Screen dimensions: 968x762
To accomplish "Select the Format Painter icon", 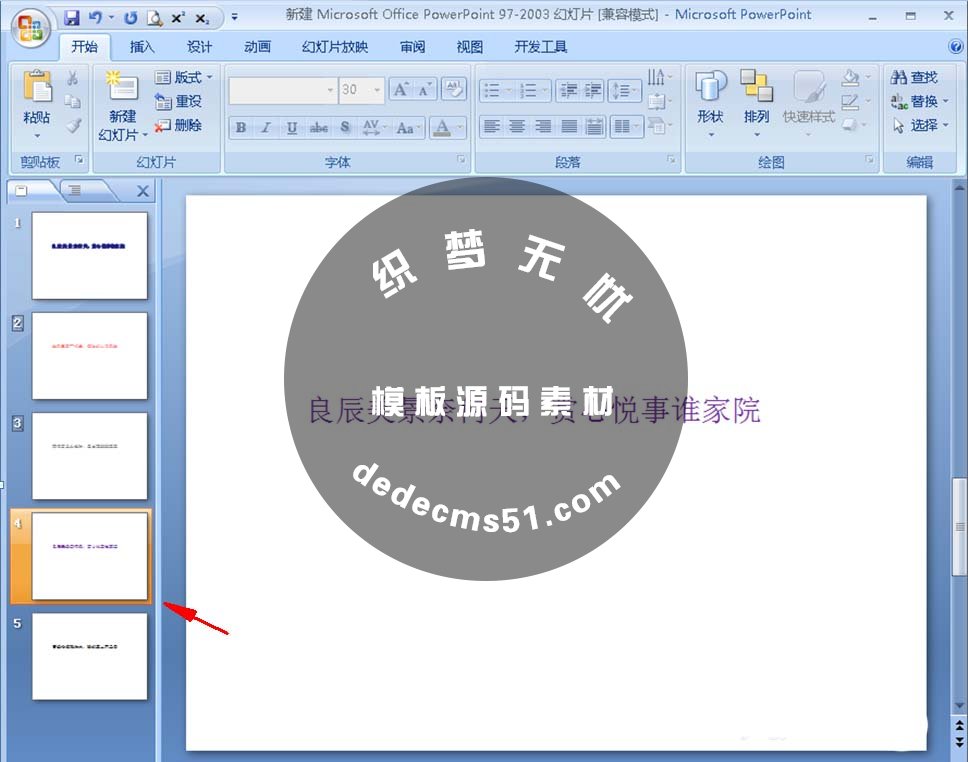I will click(x=73, y=125).
